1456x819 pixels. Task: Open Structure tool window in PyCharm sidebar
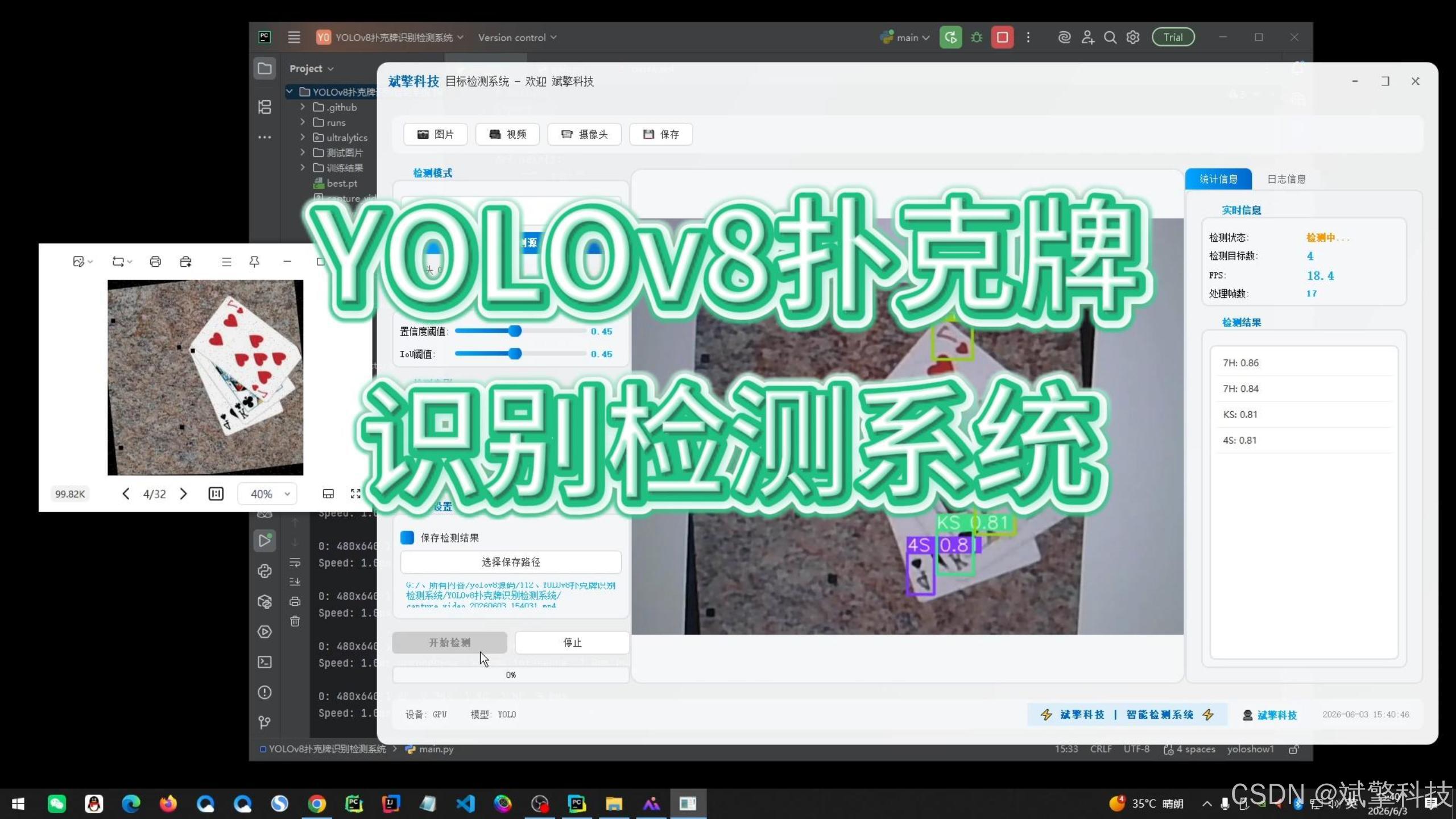coord(264,107)
